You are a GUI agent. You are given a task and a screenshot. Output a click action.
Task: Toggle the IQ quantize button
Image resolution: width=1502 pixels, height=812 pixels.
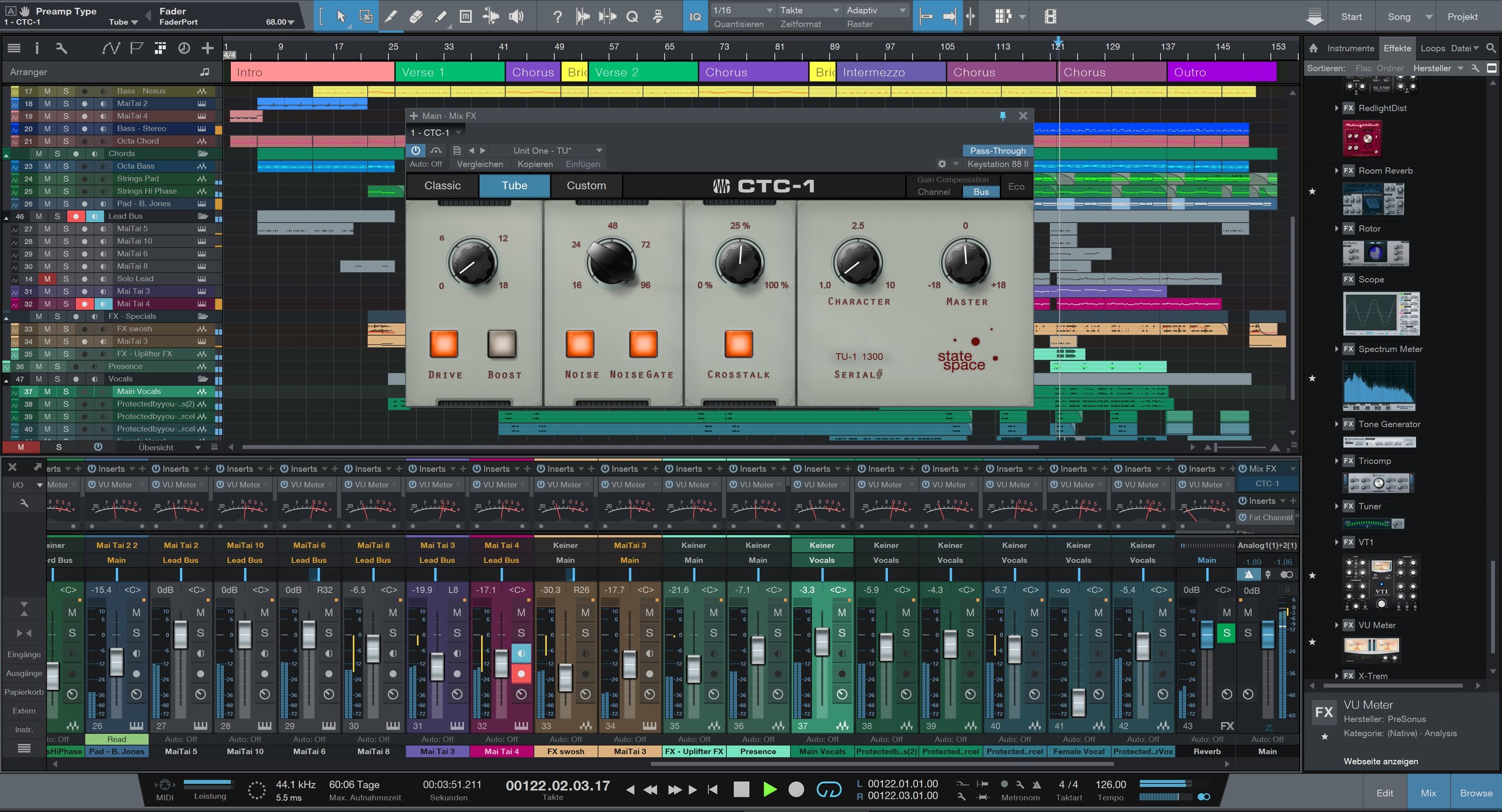[695, 16]
